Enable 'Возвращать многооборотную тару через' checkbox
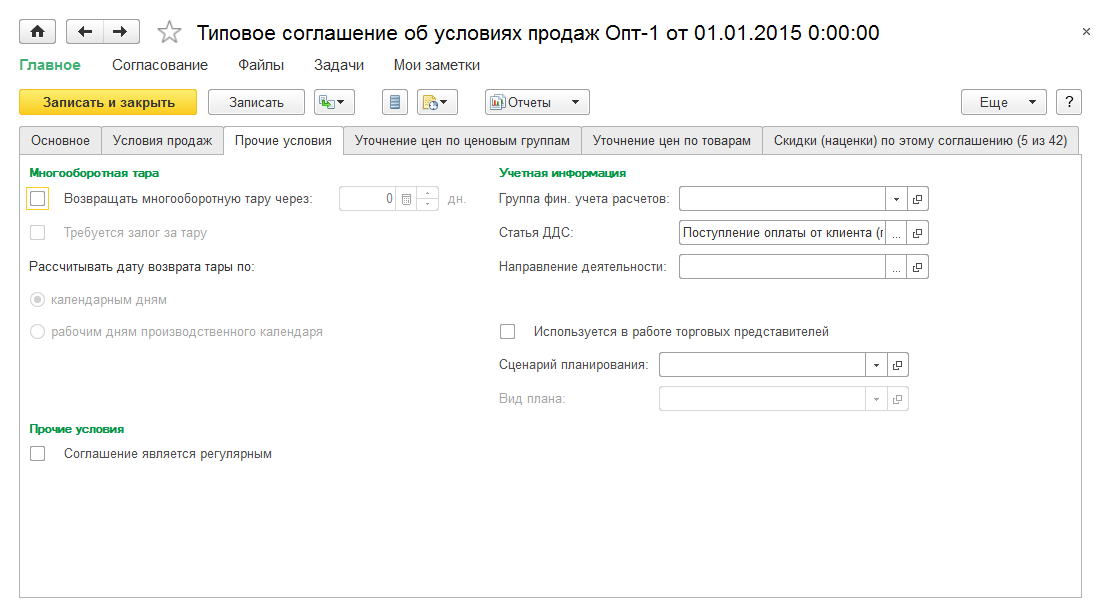The width and height of the screenshot is (1108, 612). [x=38, y=199]
